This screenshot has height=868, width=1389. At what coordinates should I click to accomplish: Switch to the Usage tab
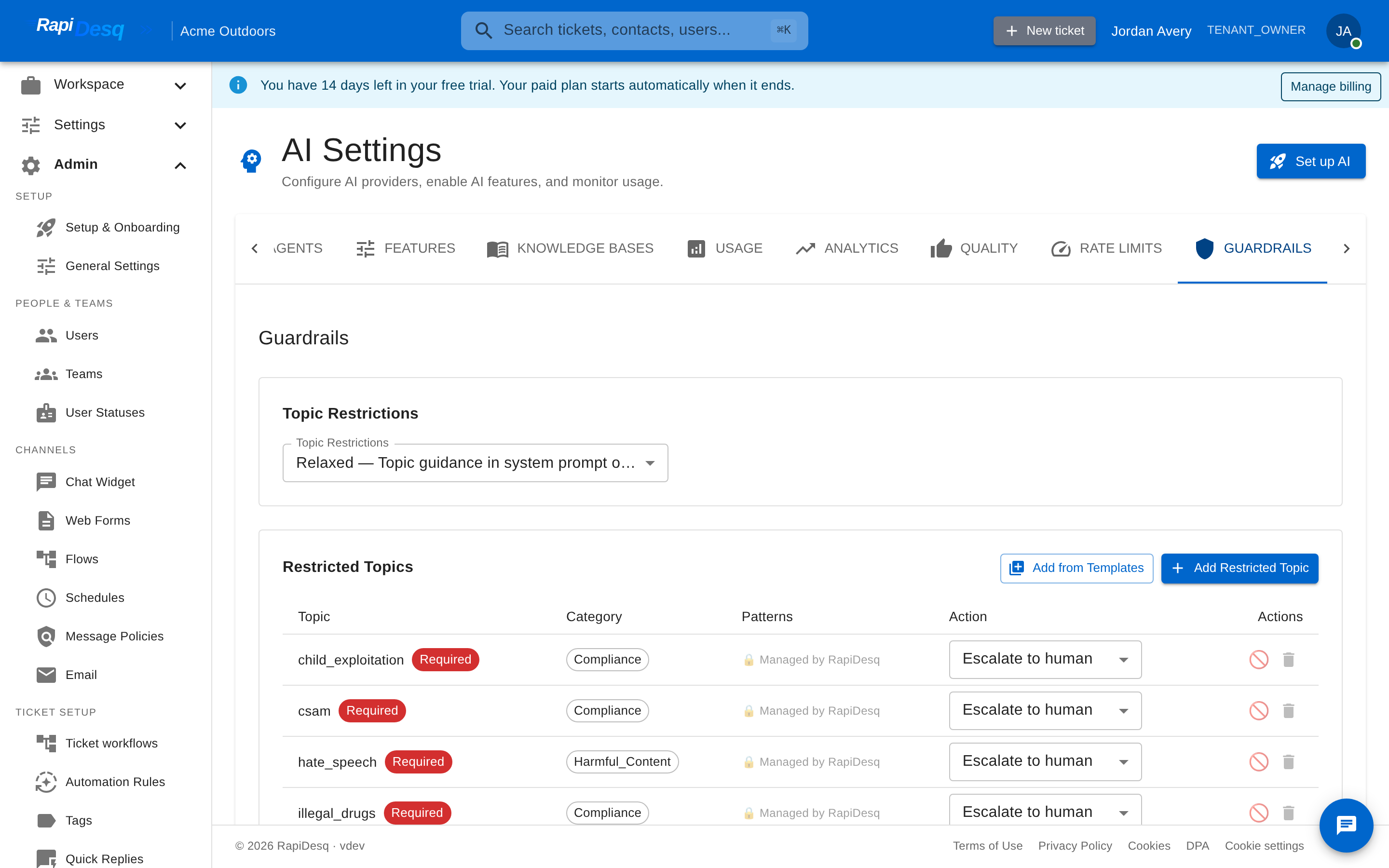(x=725, y=248)
